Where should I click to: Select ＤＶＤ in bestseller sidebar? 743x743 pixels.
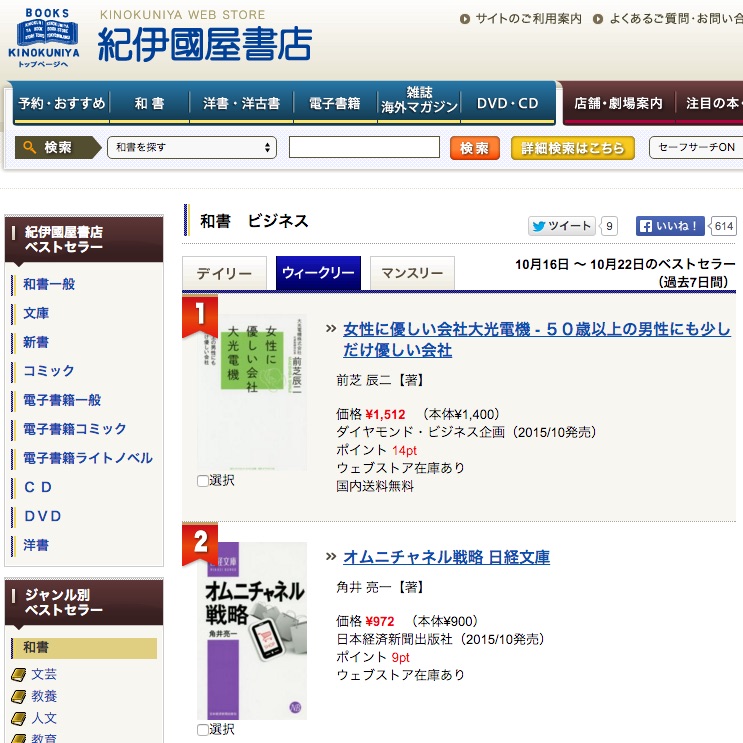pos(43,516)
